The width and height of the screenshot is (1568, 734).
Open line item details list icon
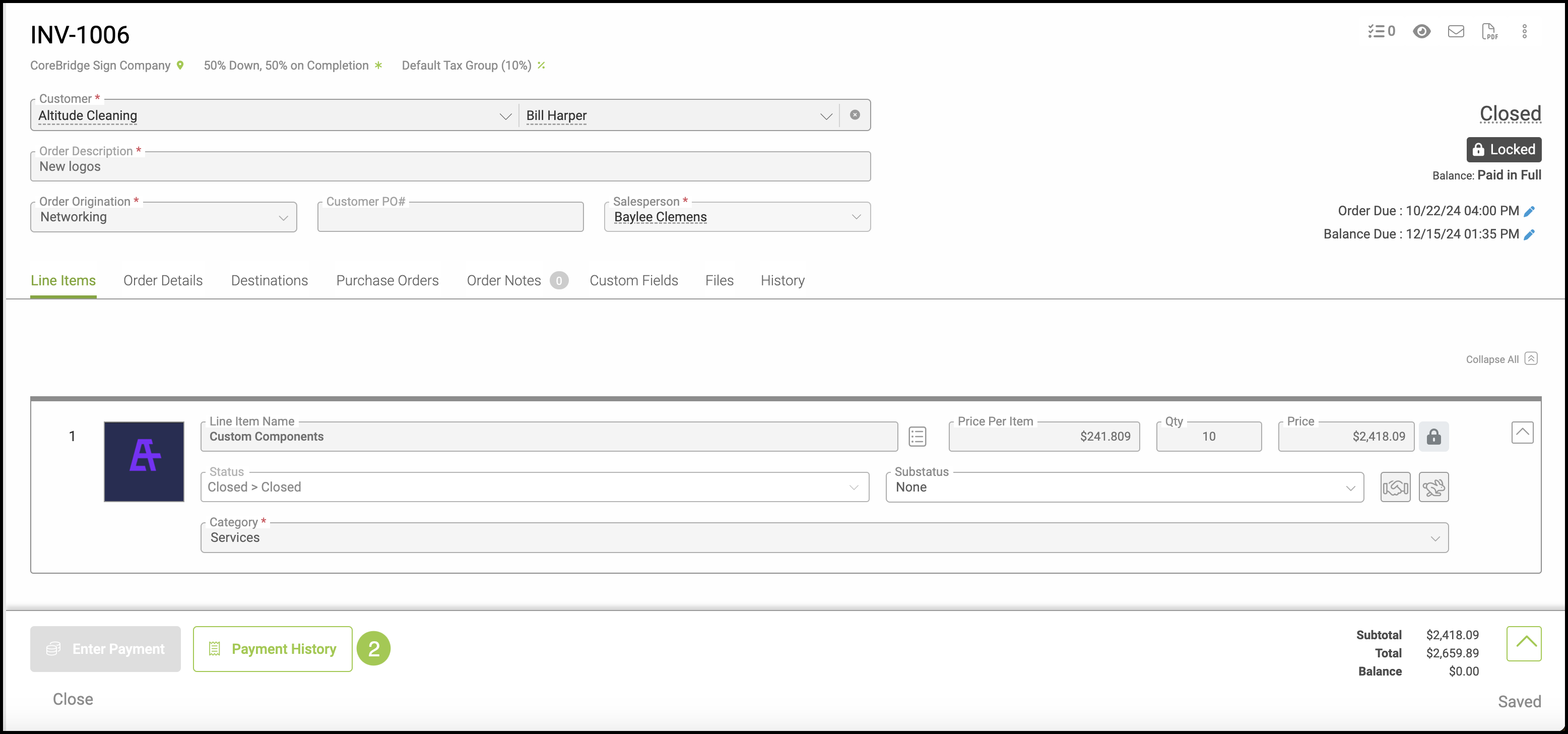tap(918, 436)
